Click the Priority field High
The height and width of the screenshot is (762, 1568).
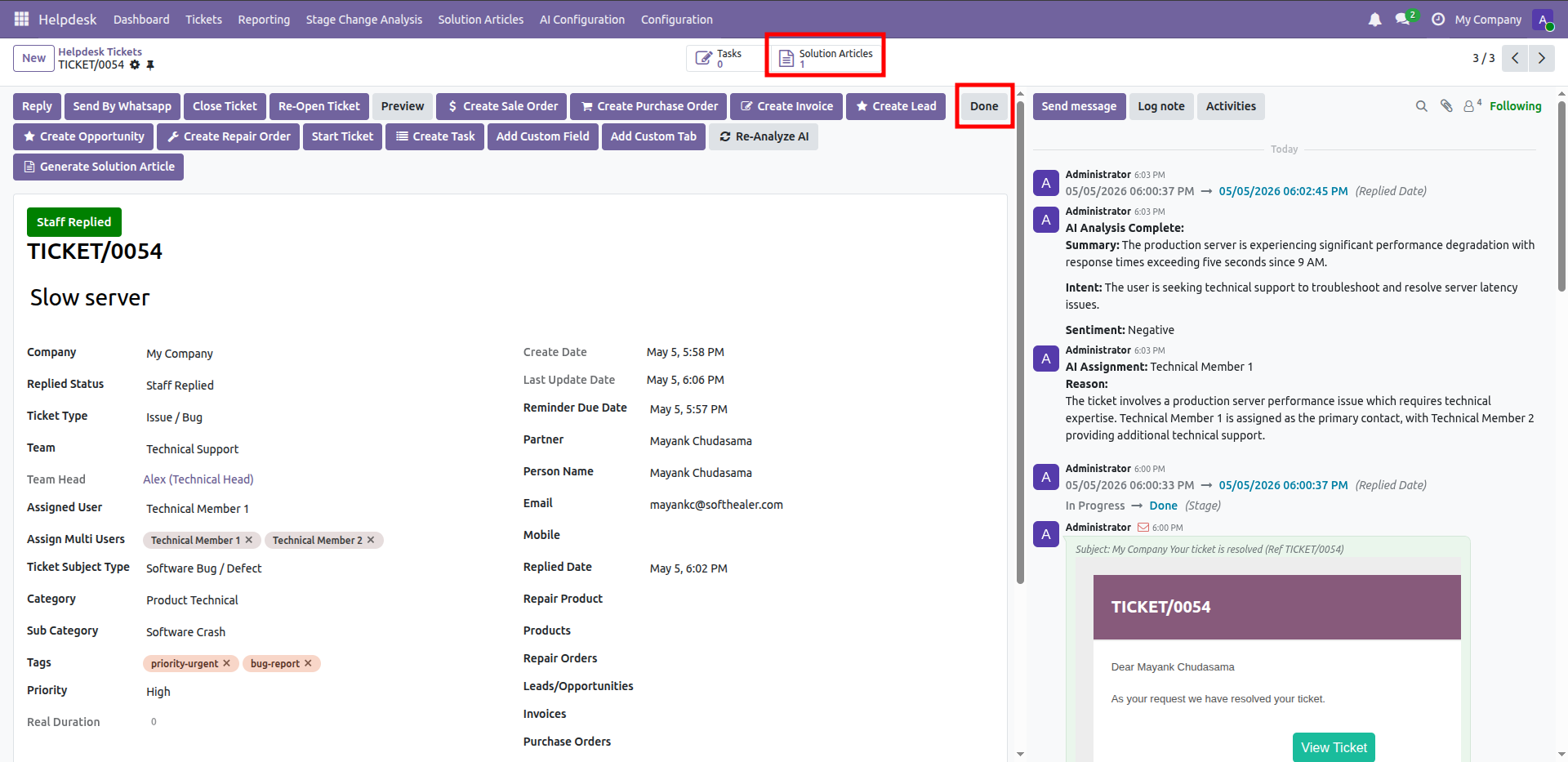[x=158, y=692]
